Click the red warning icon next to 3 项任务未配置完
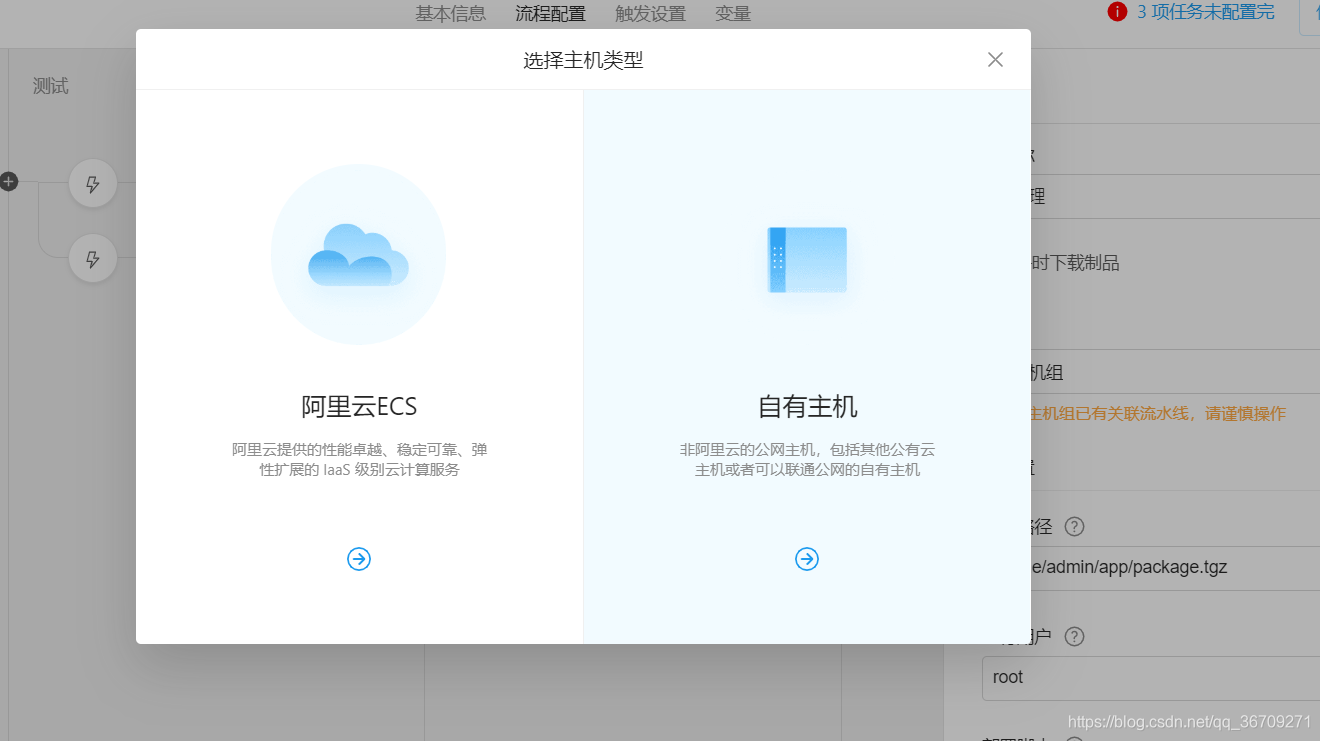The image size is (1320, 741). click(x=1117, y=12)
